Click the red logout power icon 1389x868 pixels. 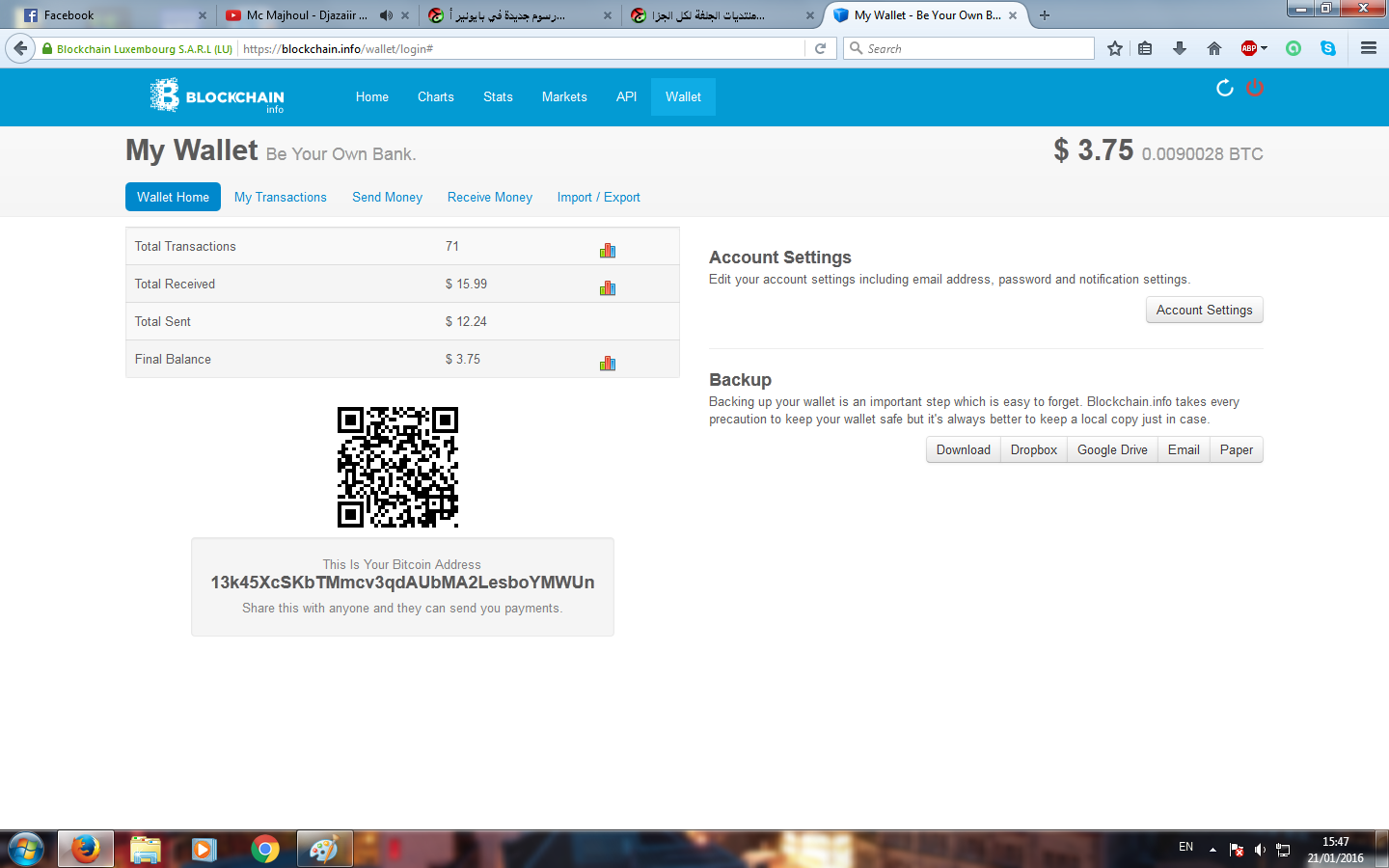(1254, 89)
